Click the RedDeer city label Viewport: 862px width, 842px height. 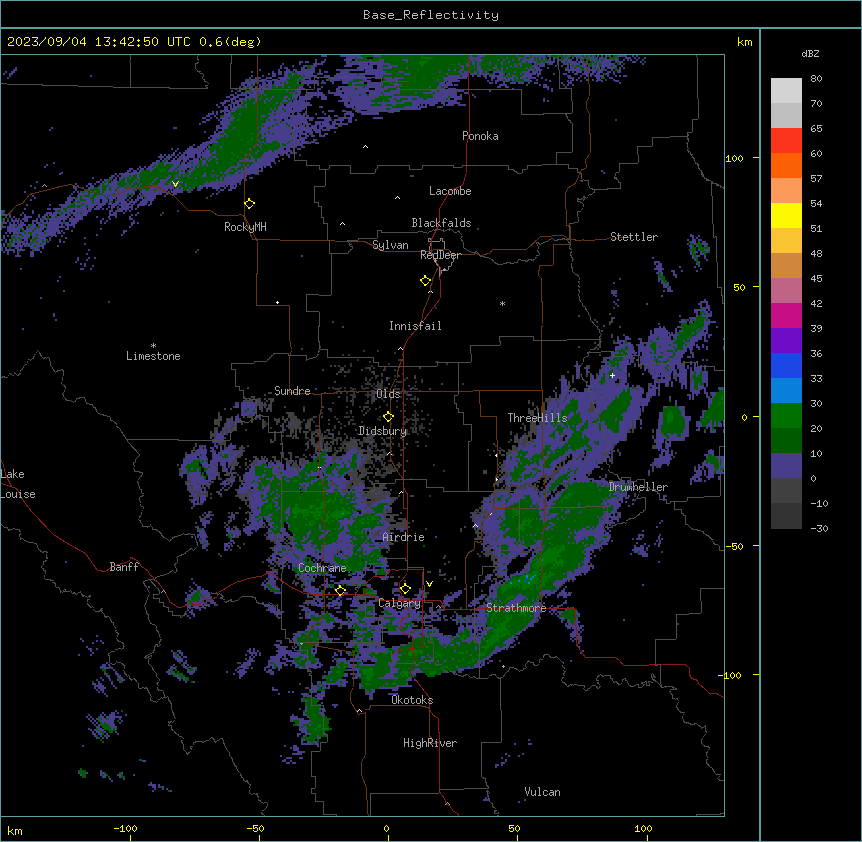coord(440,255)
